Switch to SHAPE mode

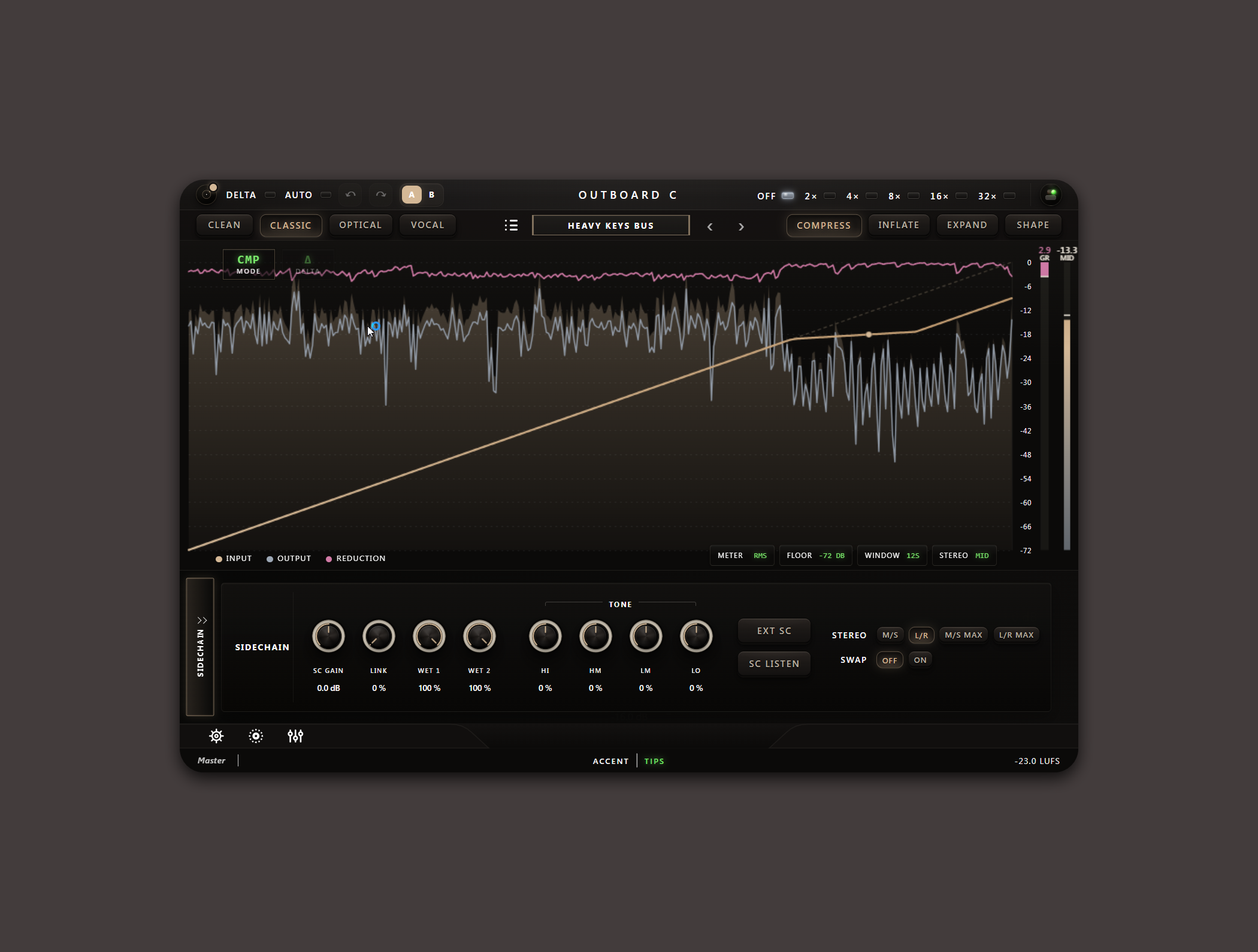[1033, 225]
